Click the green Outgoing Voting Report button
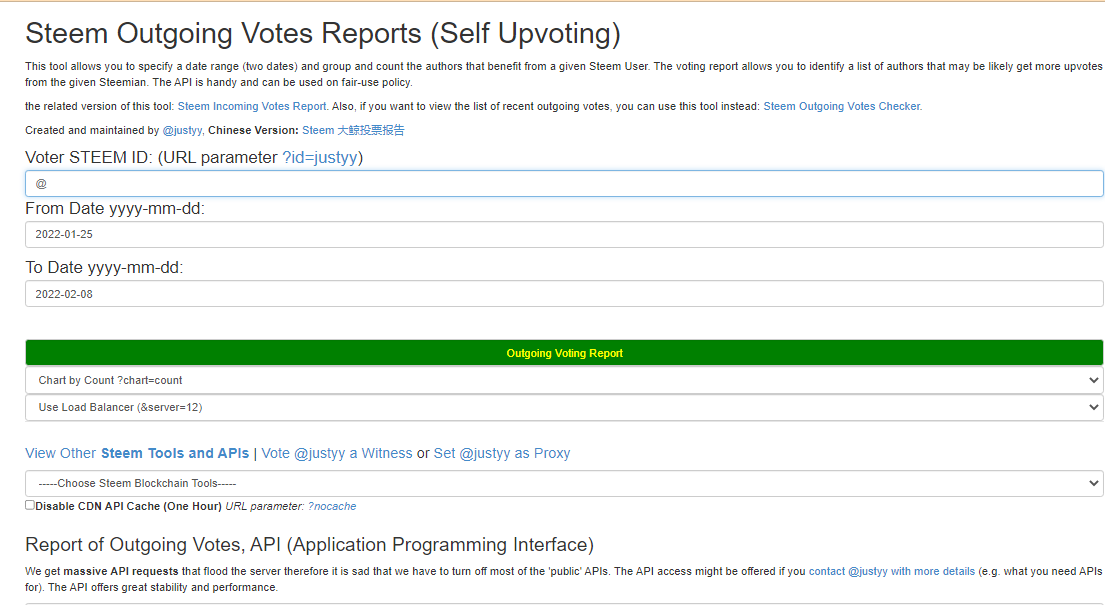The width and height of the screenshot is (1105, 605). coord(564,353)
